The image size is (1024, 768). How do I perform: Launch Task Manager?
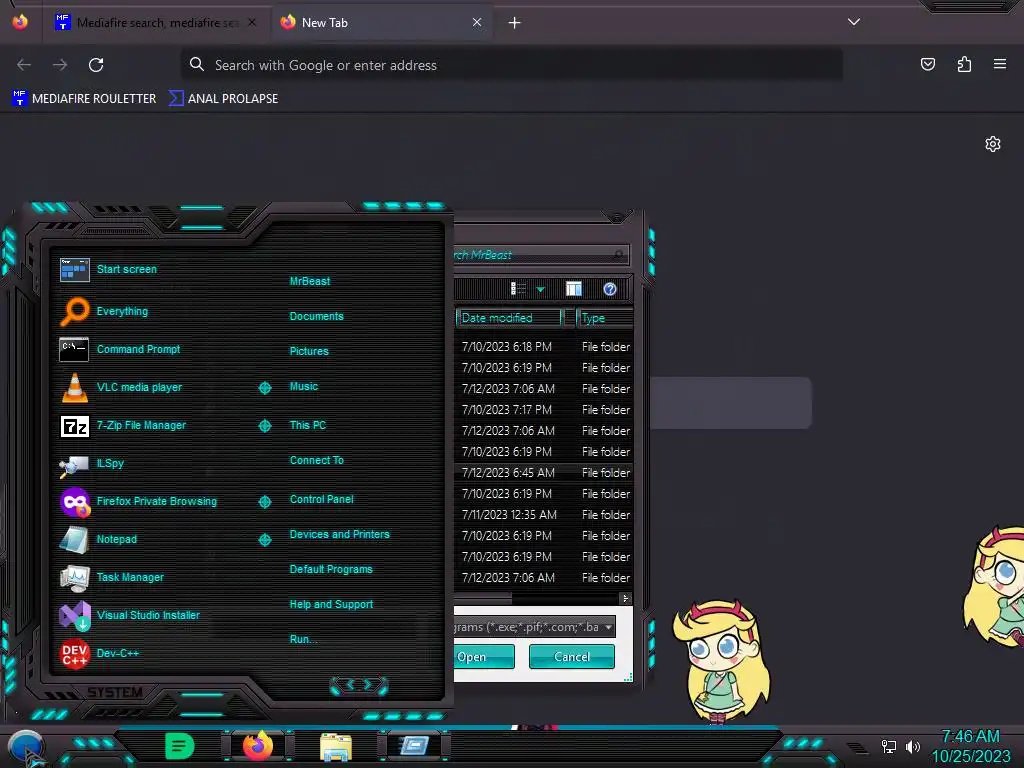point(112,577)
